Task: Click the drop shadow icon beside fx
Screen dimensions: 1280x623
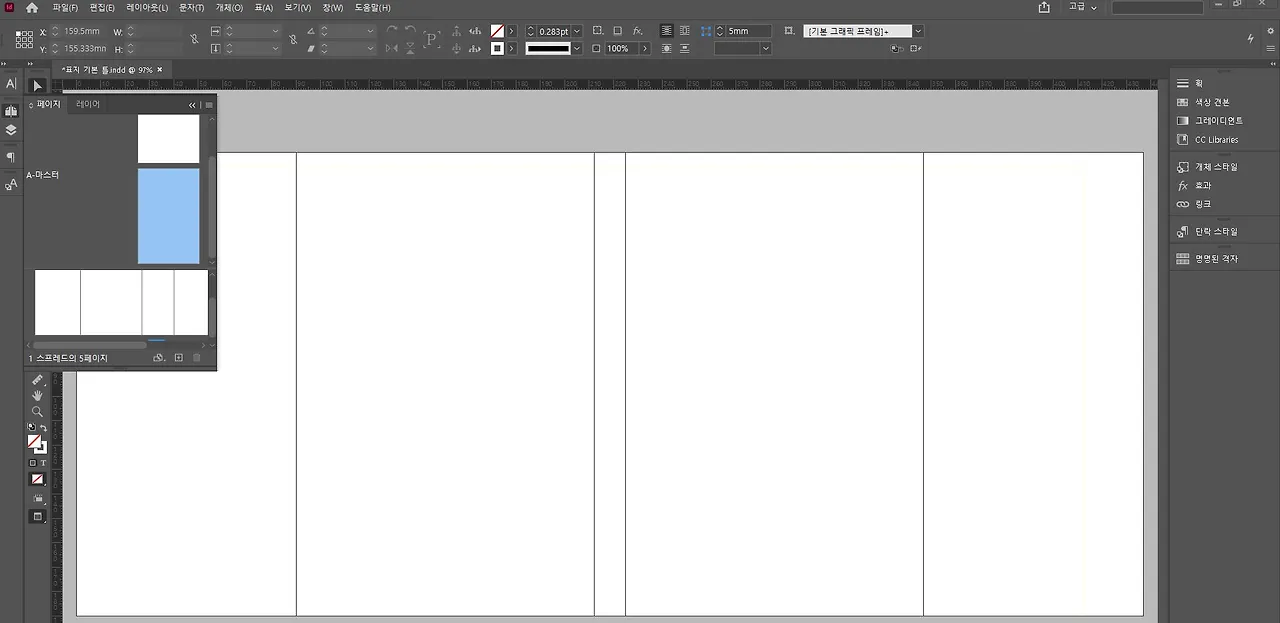Action: point(617,31)
